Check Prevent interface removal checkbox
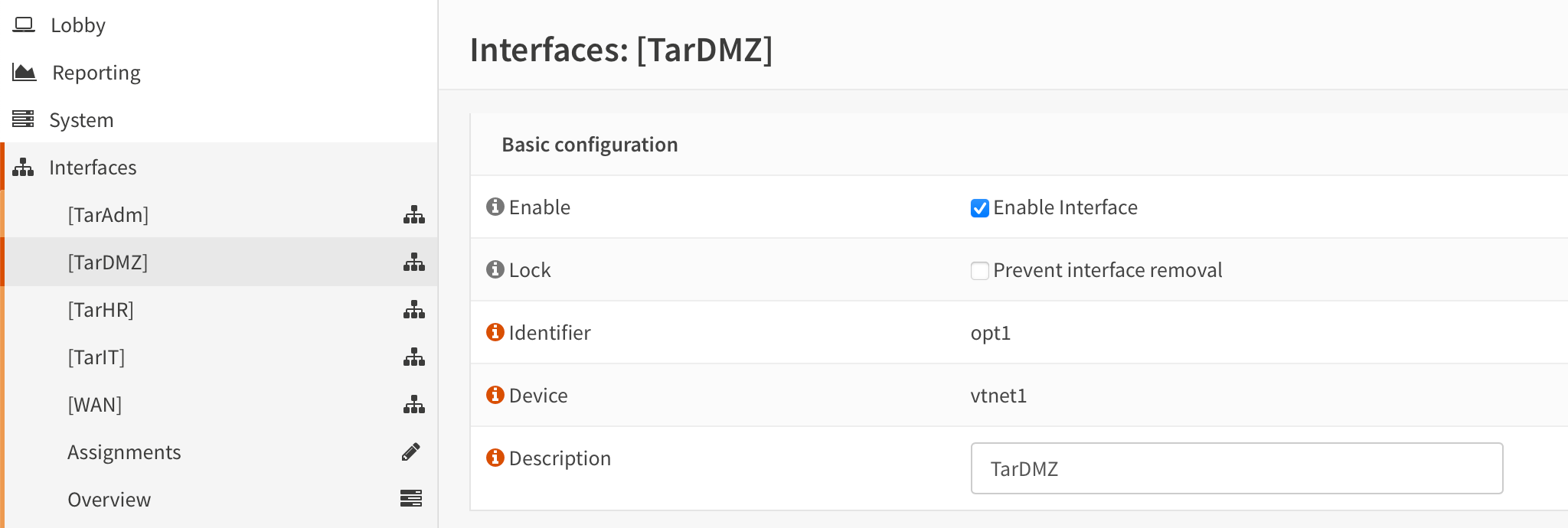1568x528 pixels. point(980,271)
